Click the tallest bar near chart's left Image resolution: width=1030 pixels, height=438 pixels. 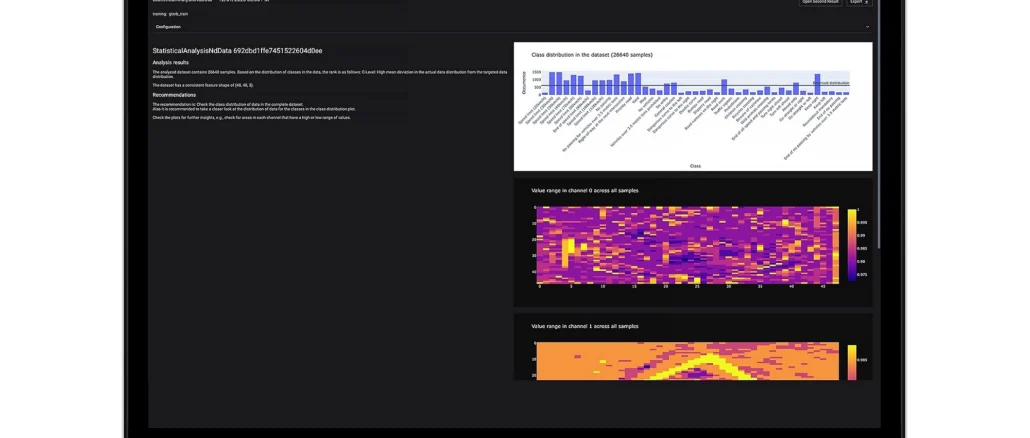(552, 83)
